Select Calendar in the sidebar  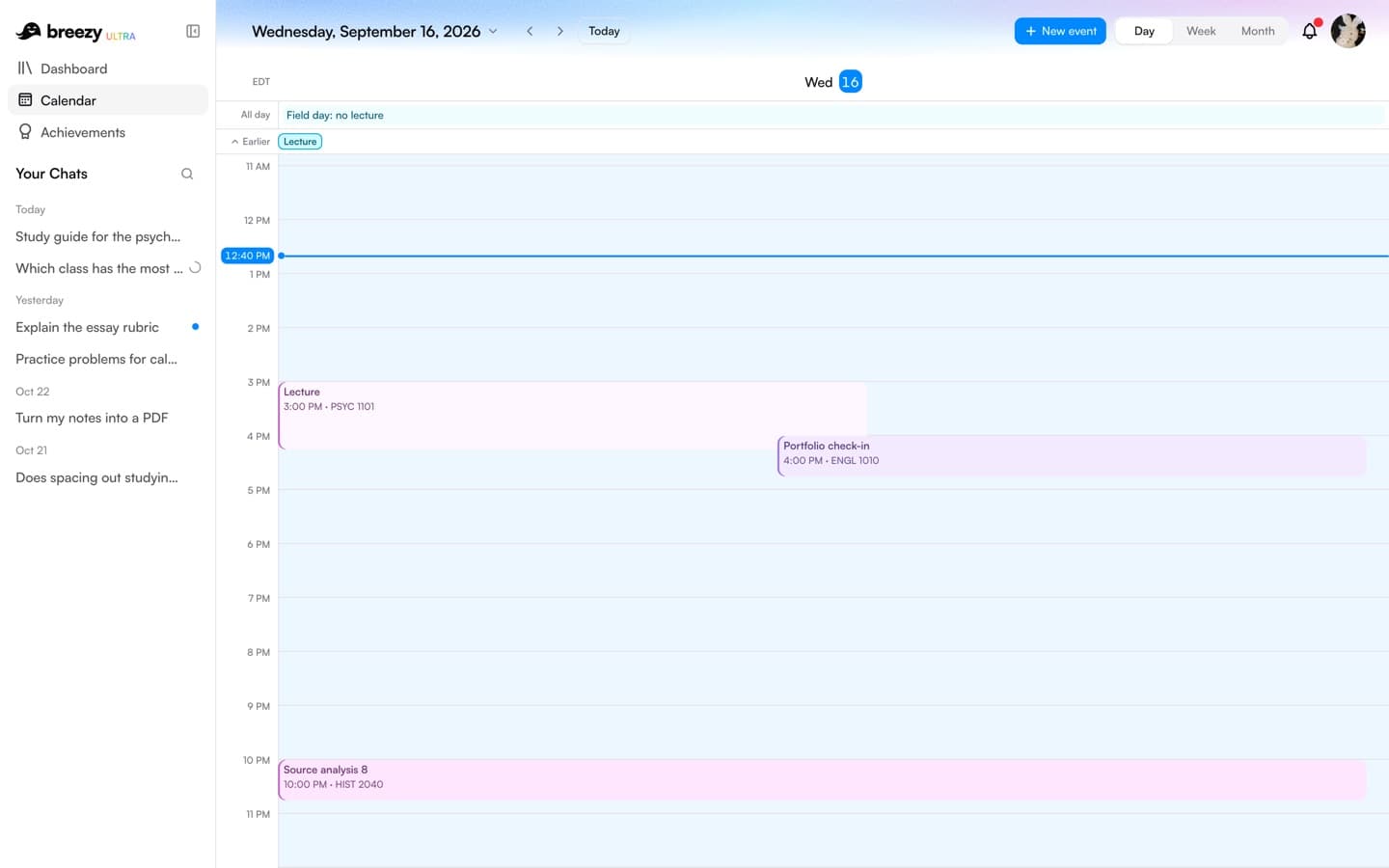coord(108,100)
